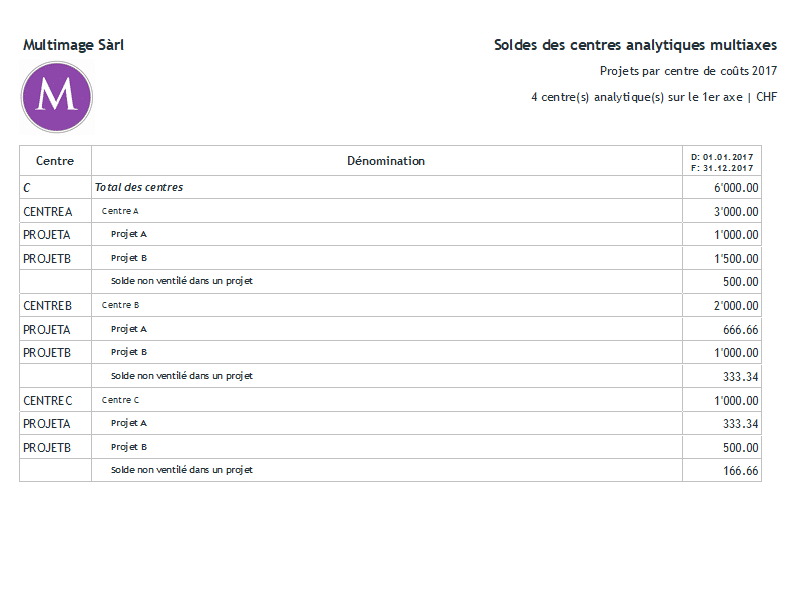
Task: Click the 3'000.00 amount
Action: coord(736,211)
